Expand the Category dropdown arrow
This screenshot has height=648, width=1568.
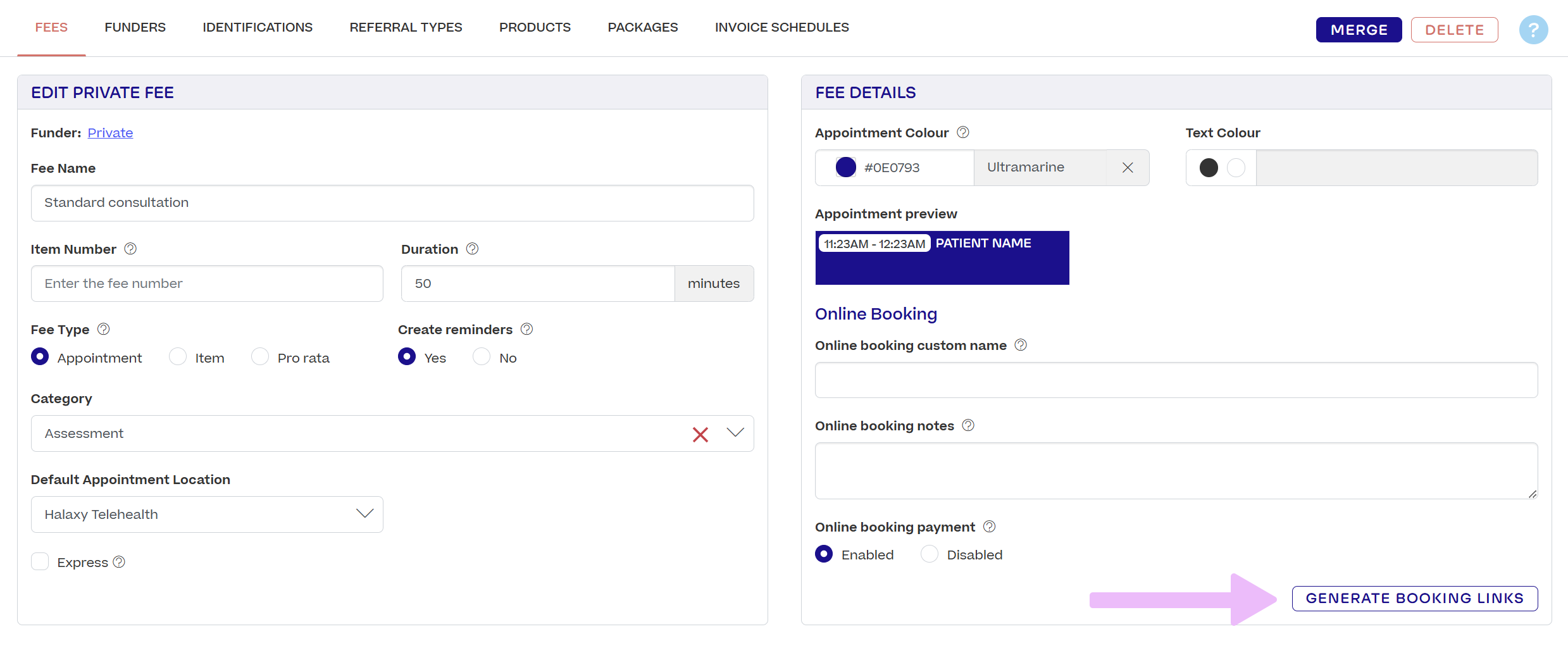click(x=735, y=433)
